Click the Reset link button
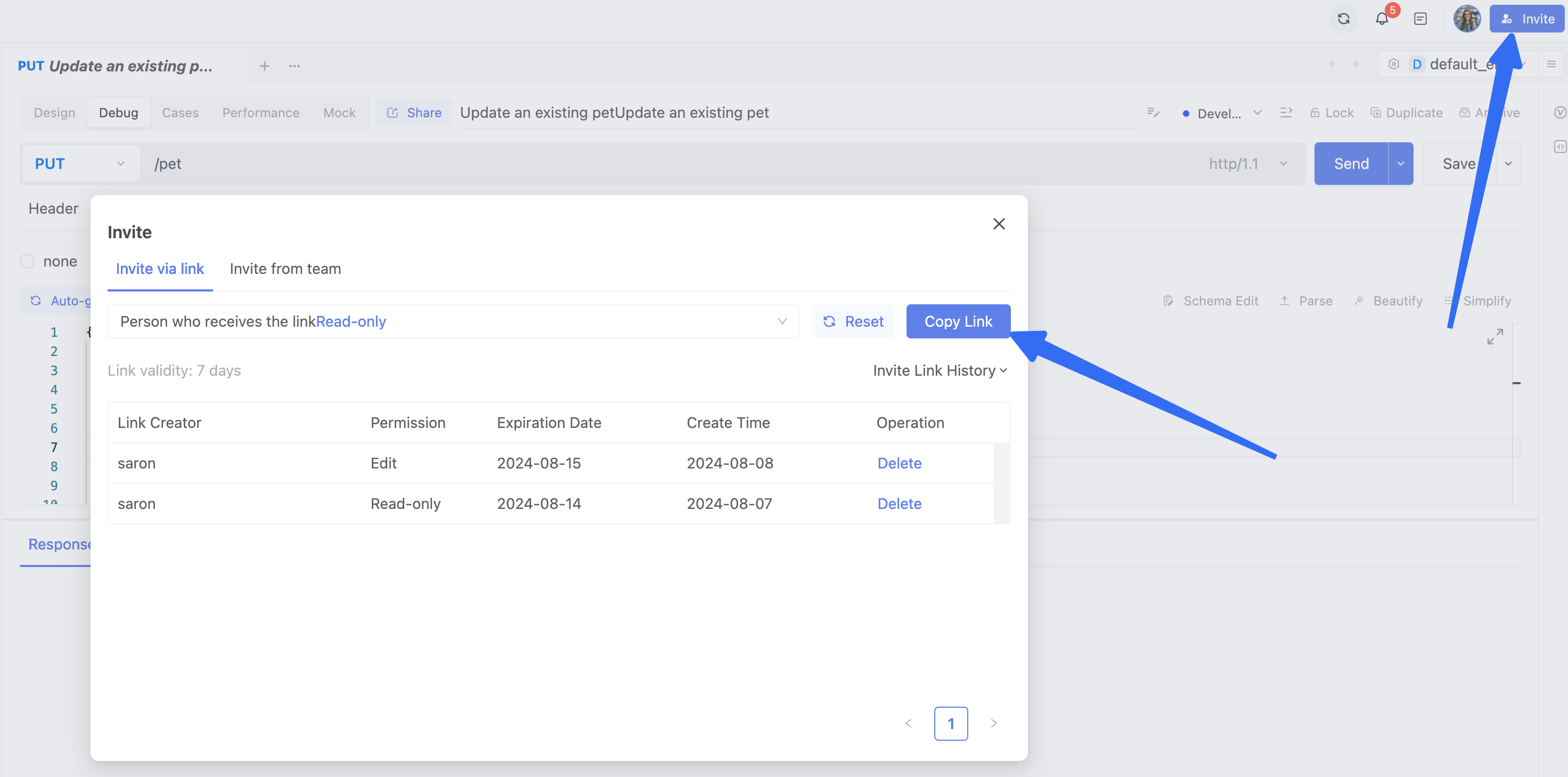This screenshot has height=777, width=1568. click(x=853, y=321)
